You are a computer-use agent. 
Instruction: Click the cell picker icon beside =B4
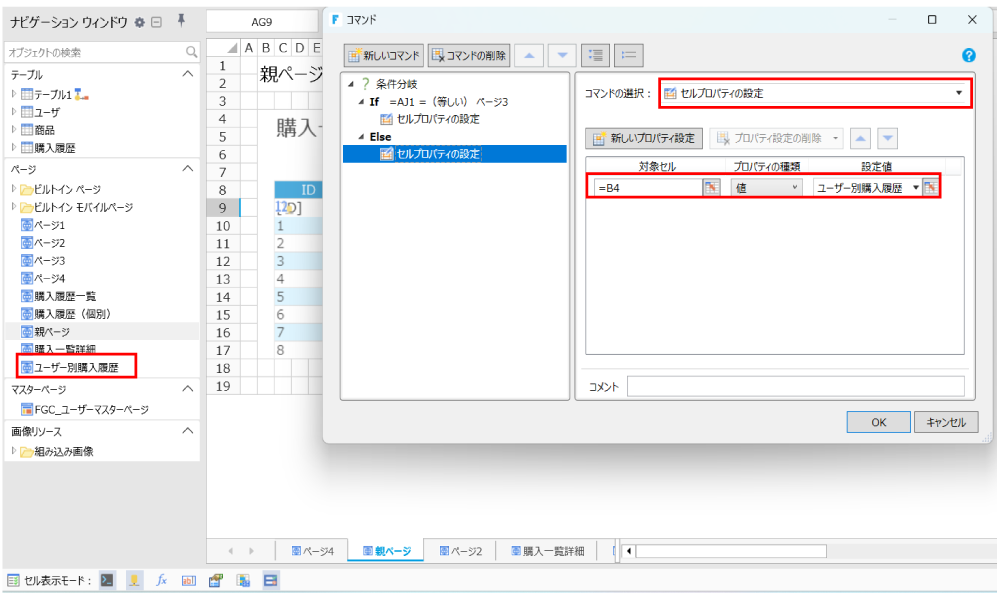[x=711, y=188]
